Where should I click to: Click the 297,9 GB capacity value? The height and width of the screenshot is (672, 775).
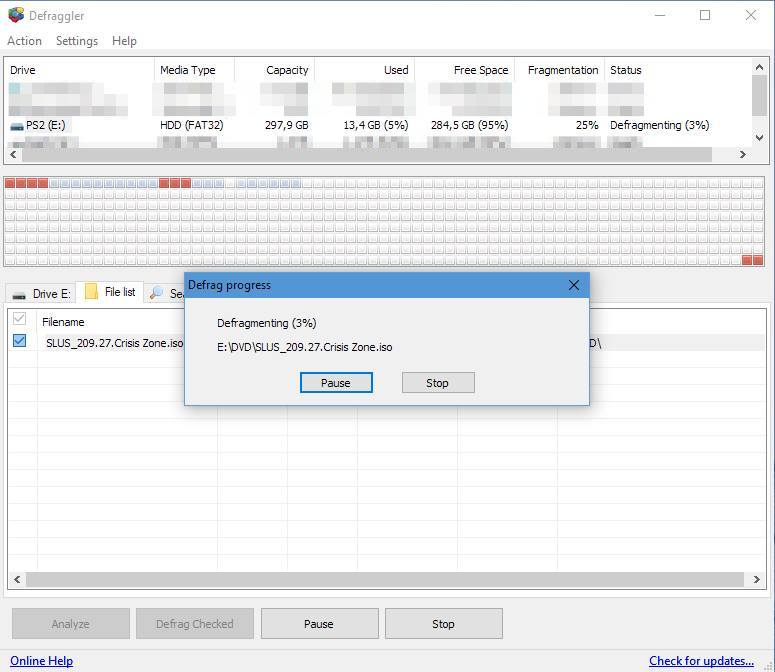(x=287, y=126)
